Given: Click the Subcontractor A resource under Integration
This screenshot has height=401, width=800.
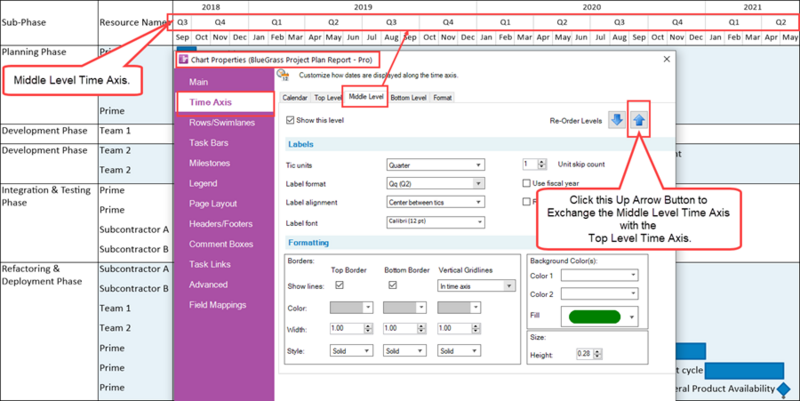Looking at the screenshot, I should tap(134, 230).
